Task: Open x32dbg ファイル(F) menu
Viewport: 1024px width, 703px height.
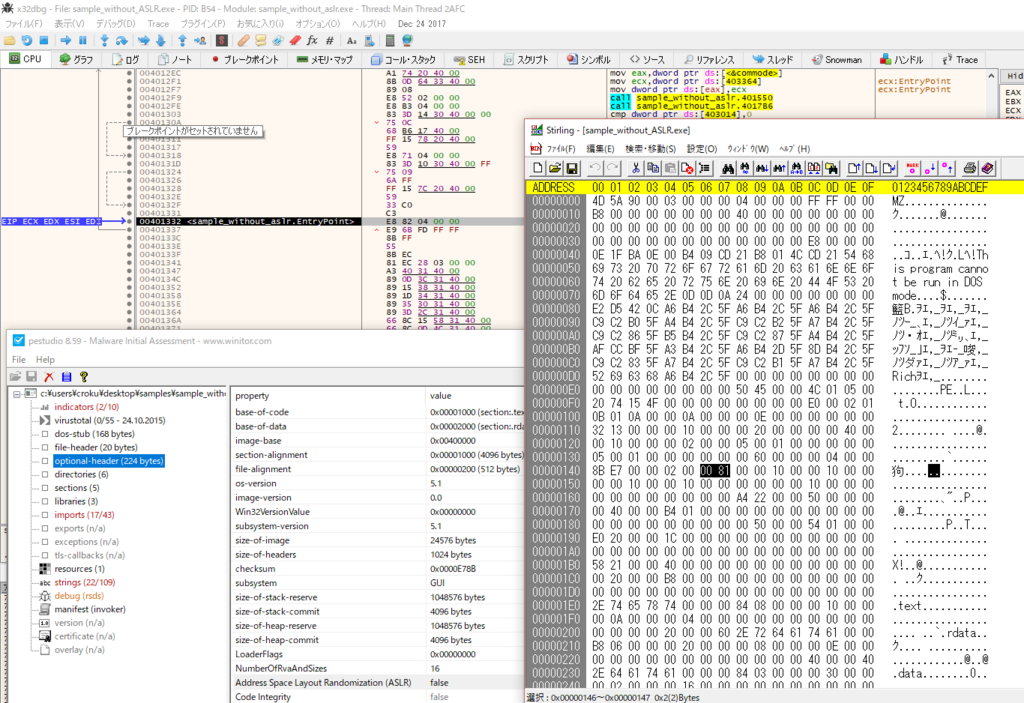Action: [x=24, y=24]
